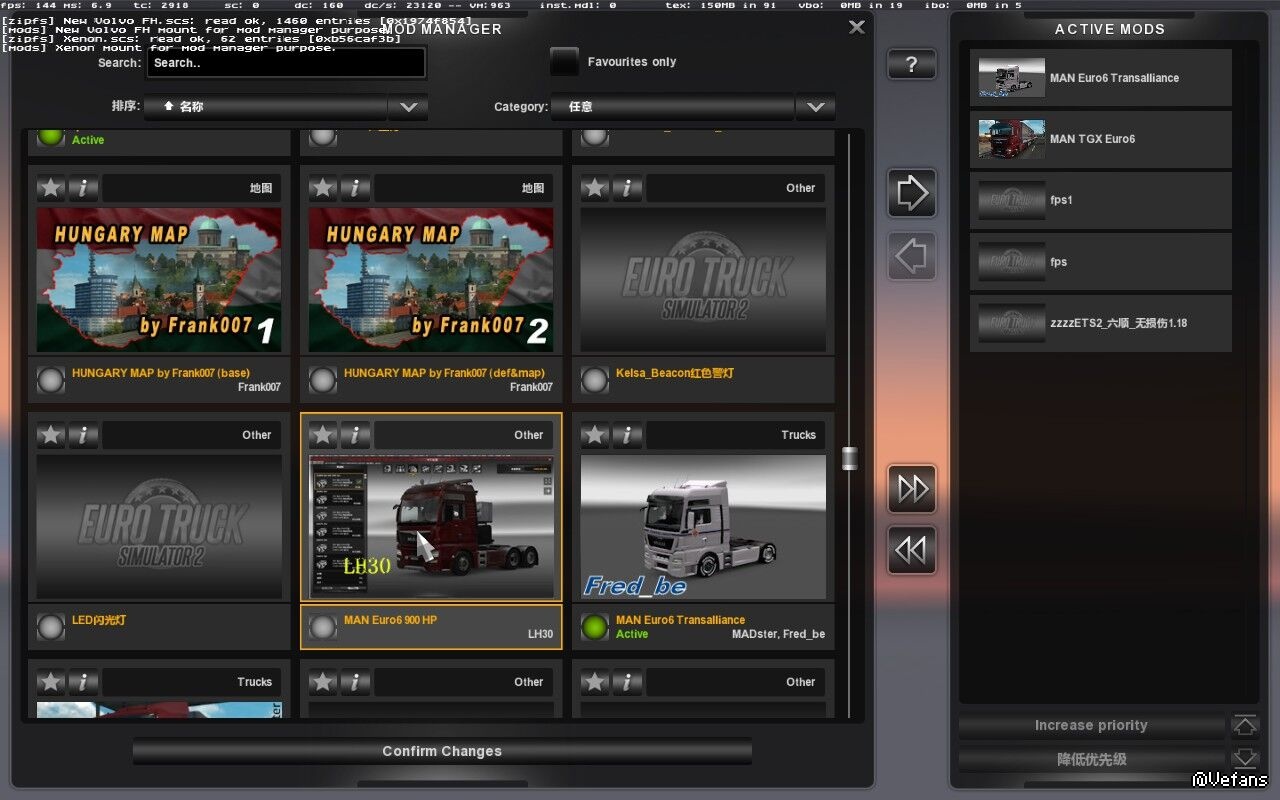Select MAN TGX Euro6 in active mods
Image resolution: width=1280 pixels, height=800 pixels.
point(1100,139)
